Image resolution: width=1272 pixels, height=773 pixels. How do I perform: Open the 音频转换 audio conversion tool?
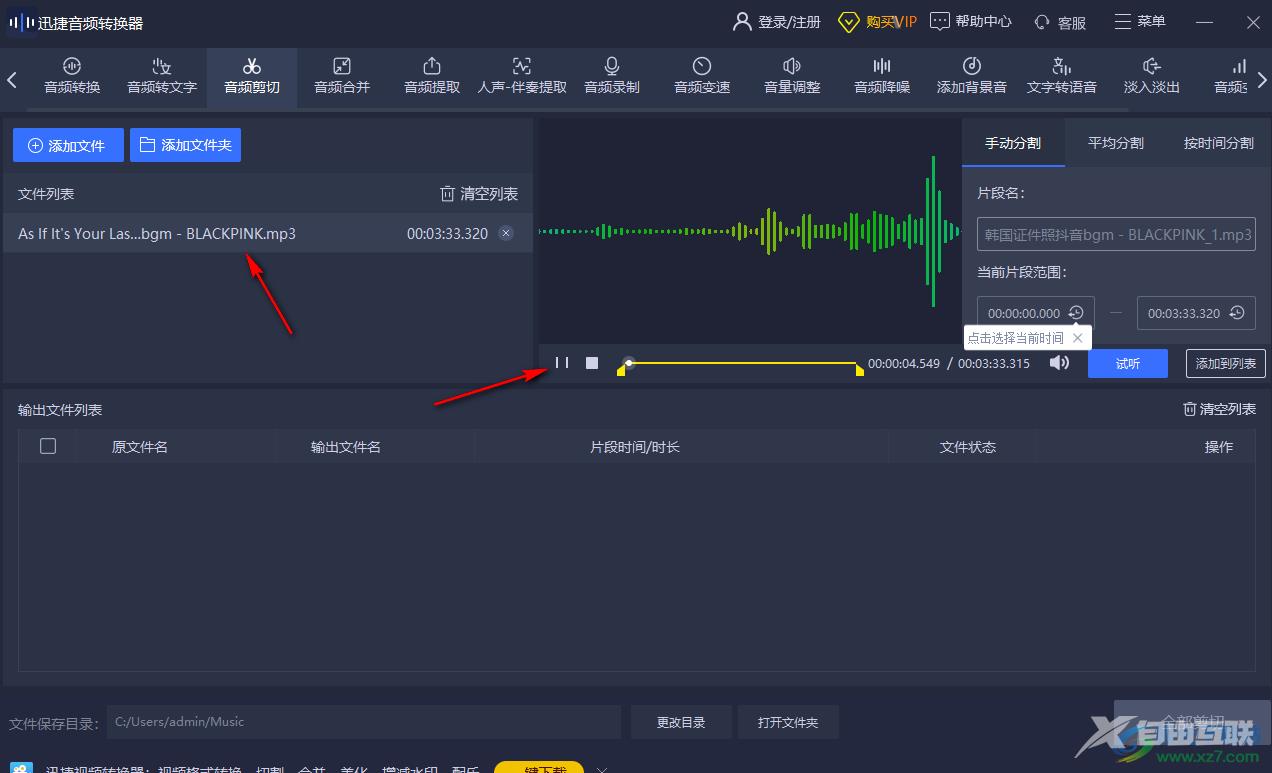point(72,77)
